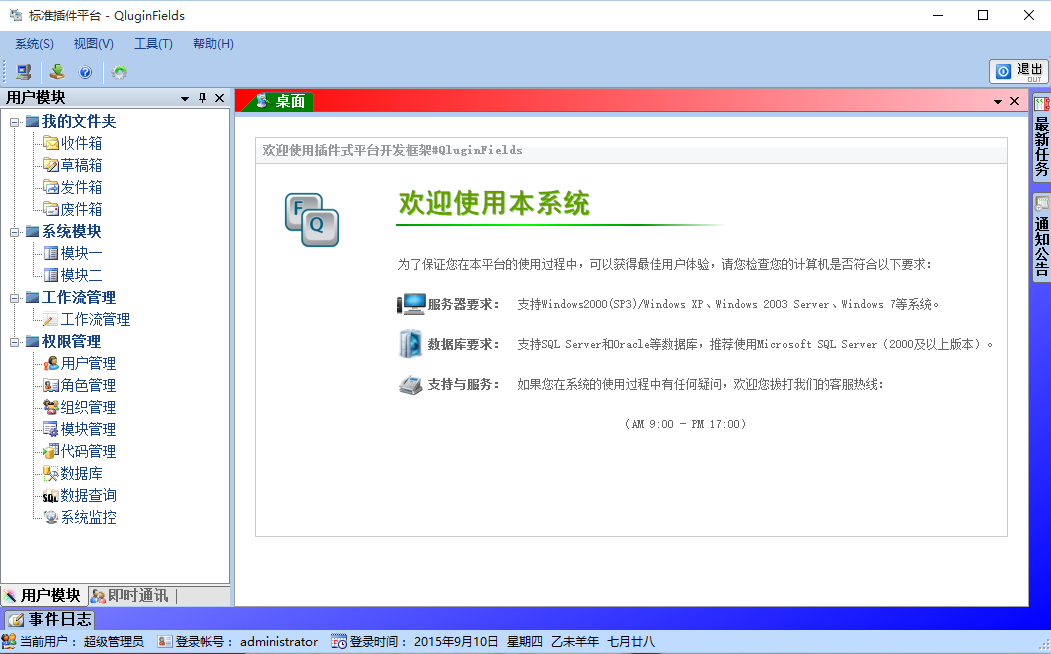Image resolution: width=1051 pixels, height=654 pixels.
Task: Click the 服务器要求 computer icon
Action: [x=411, y=304]
